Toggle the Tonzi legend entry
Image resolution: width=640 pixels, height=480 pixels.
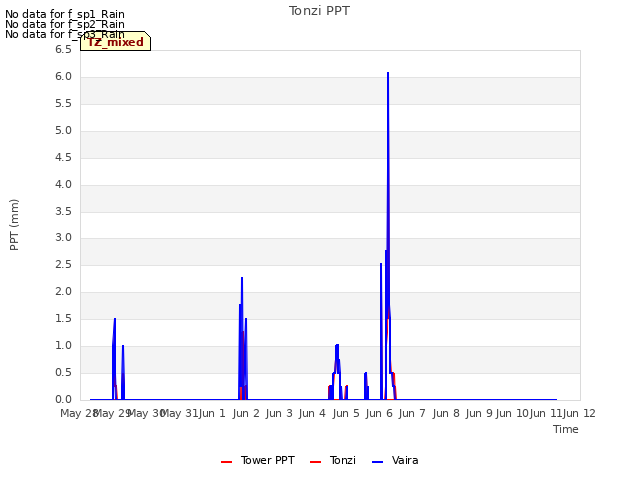pyautogui.click(x=333, y=460)
